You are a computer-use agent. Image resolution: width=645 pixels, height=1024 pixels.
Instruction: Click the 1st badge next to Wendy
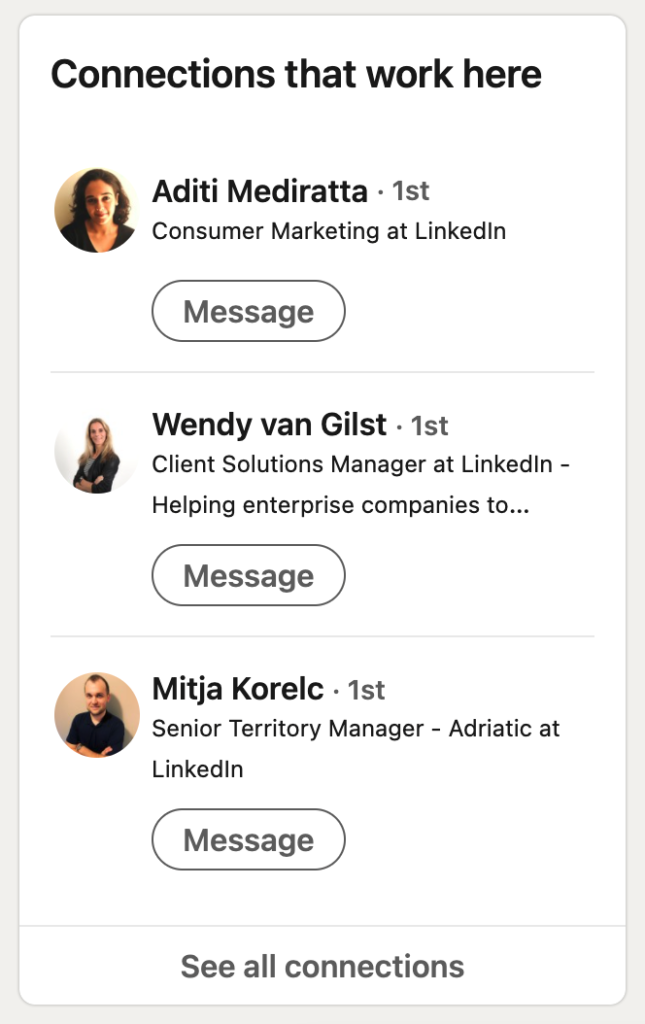430,426
